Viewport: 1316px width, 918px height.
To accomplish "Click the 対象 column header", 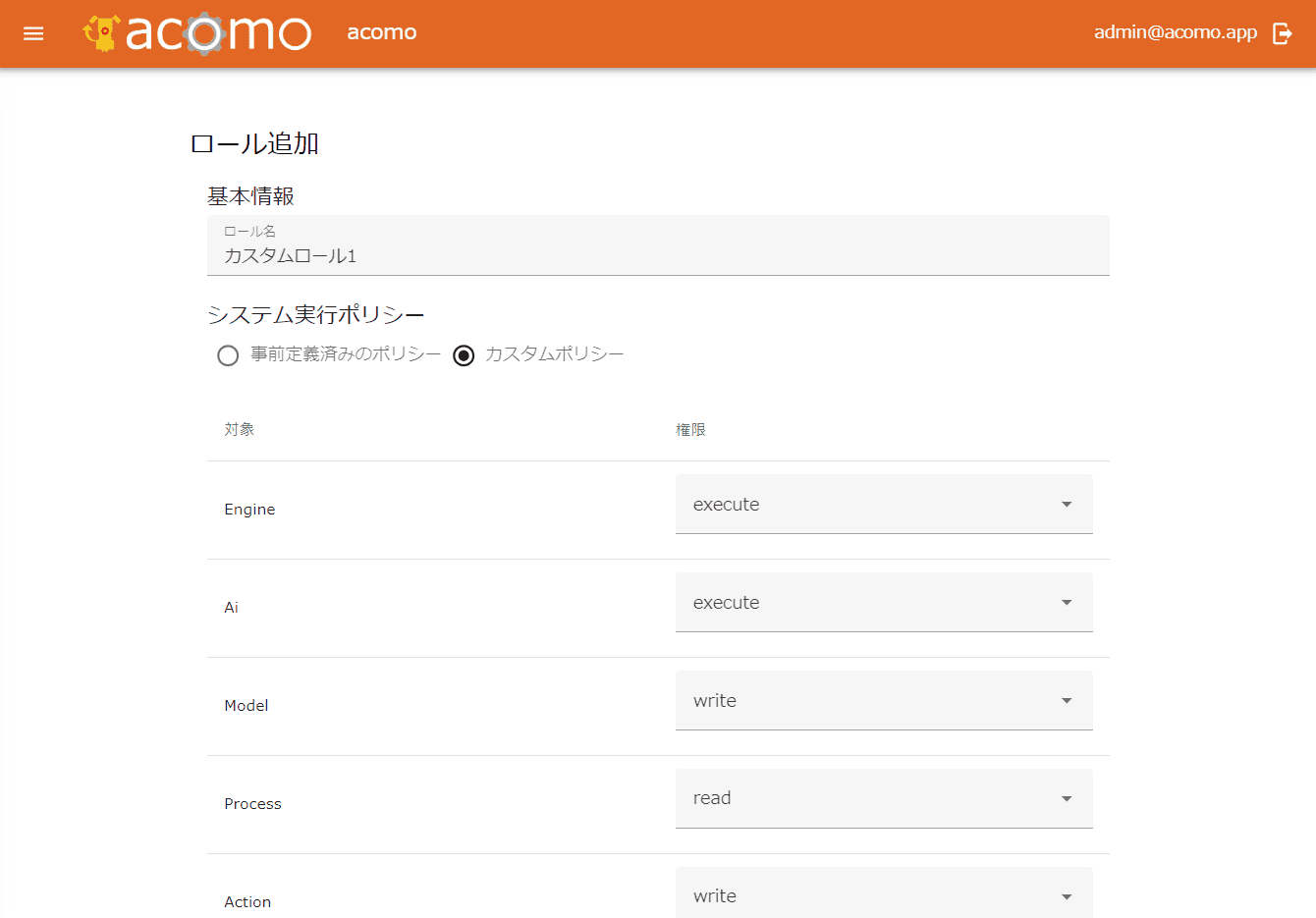I will coord(239,429).
